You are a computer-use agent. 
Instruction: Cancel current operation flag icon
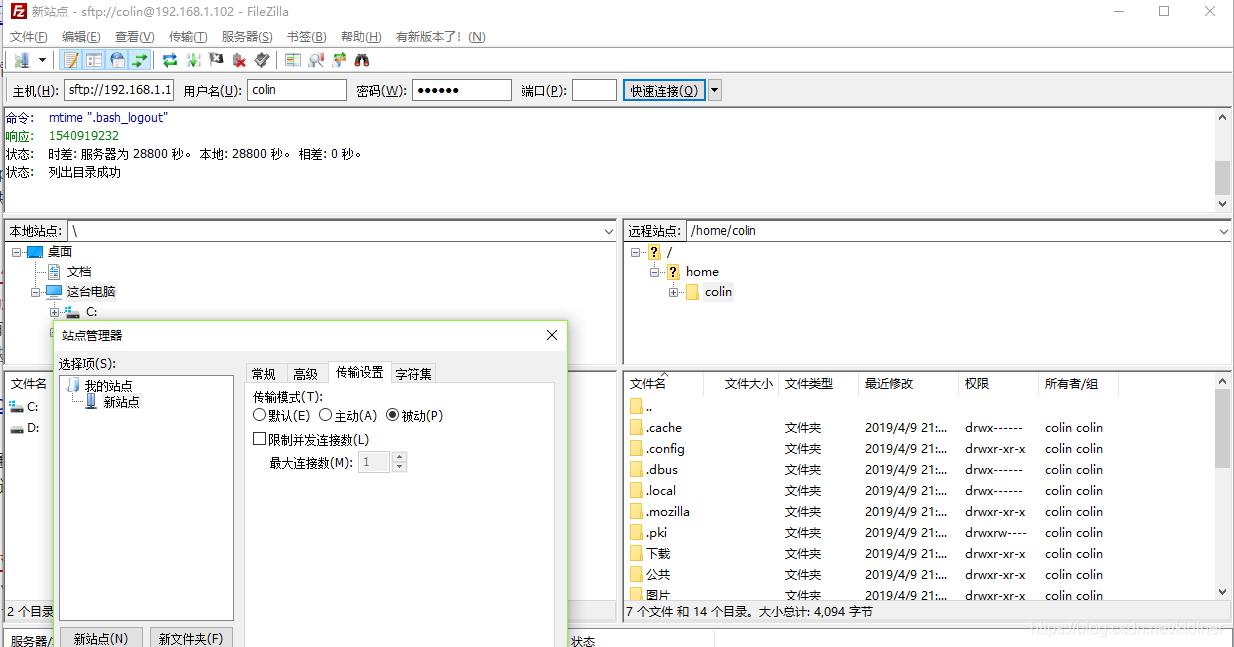pyautogui.click(x=216, y=60)
